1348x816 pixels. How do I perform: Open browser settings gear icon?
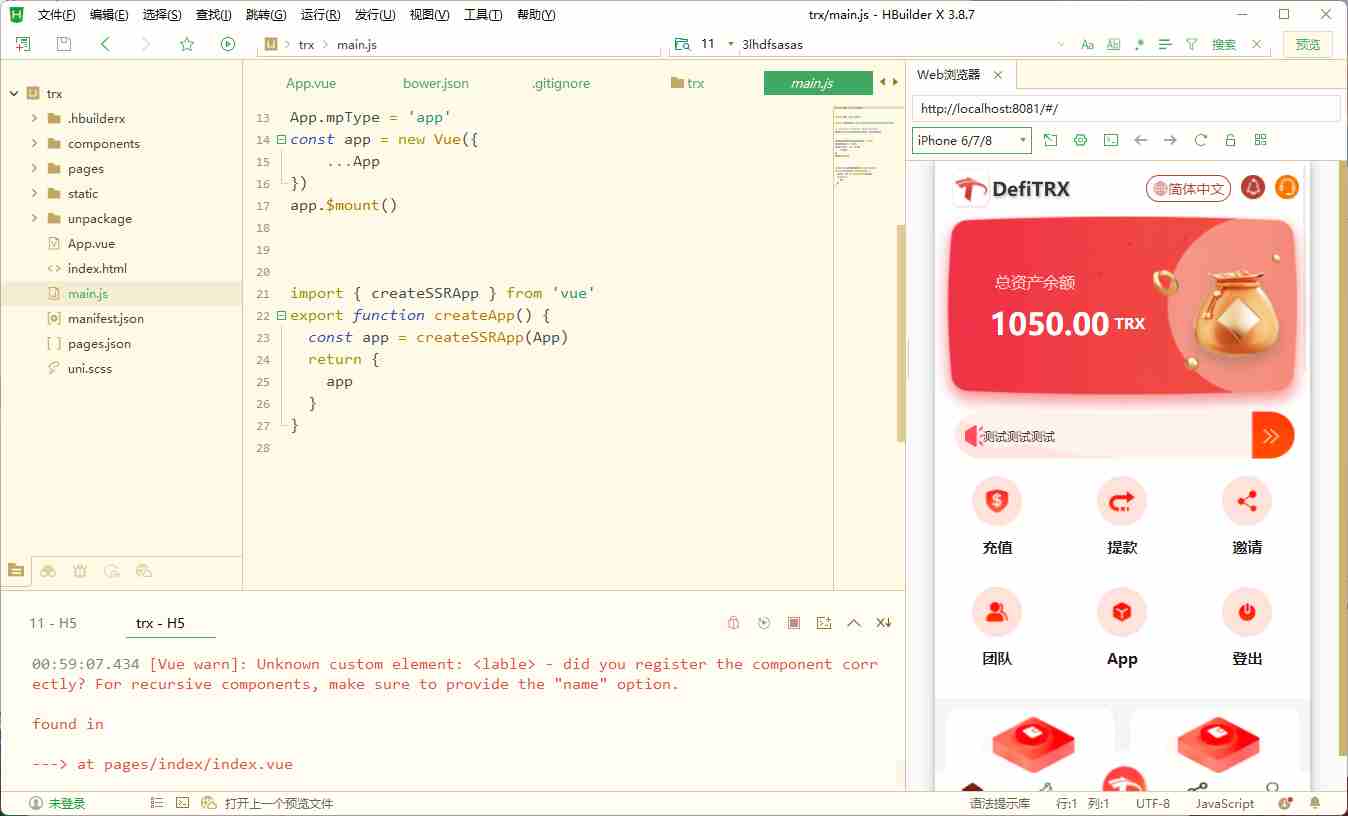tap(1080, 141)
